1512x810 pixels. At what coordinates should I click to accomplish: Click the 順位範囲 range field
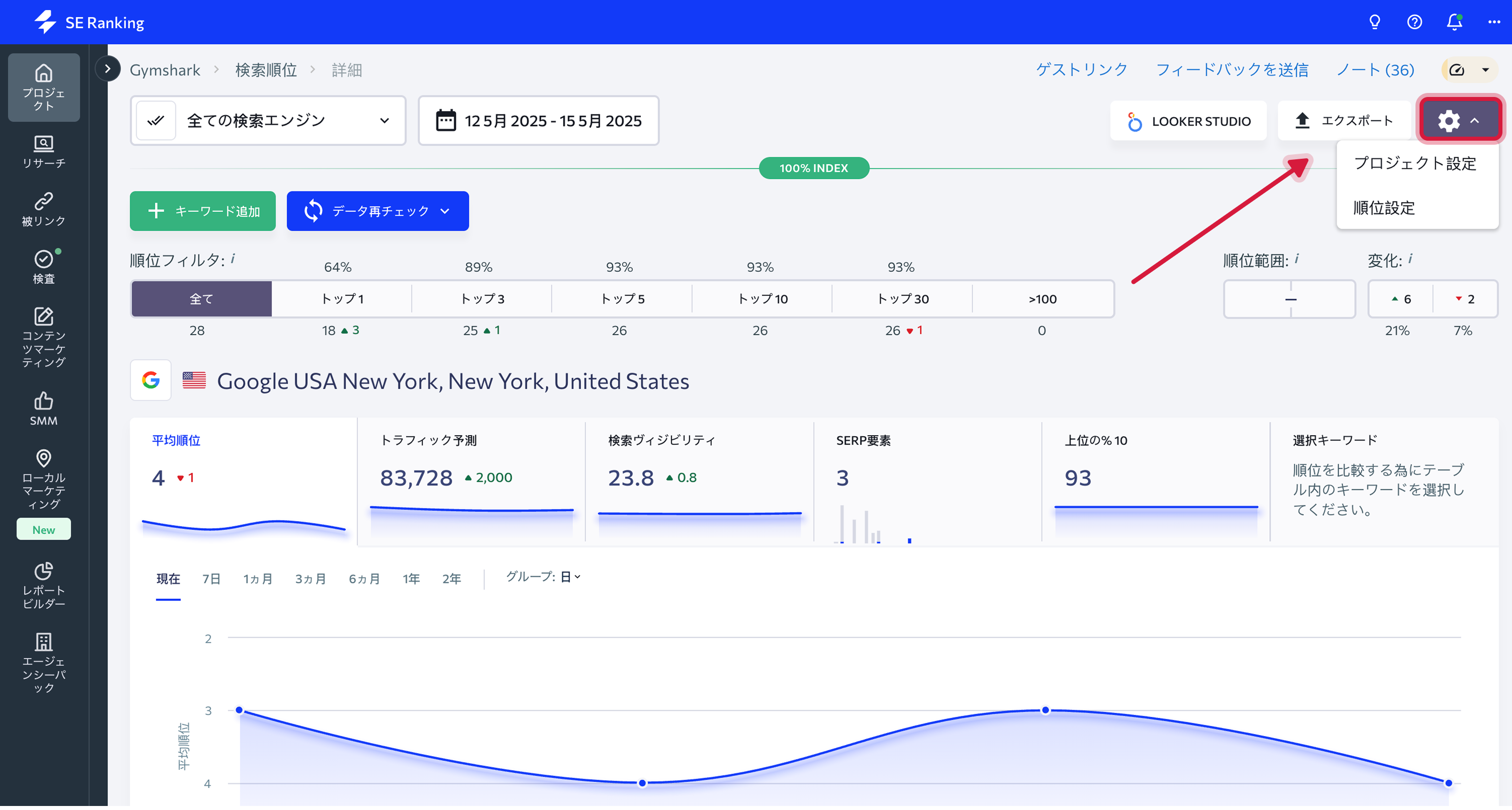tap(1290, 300)
